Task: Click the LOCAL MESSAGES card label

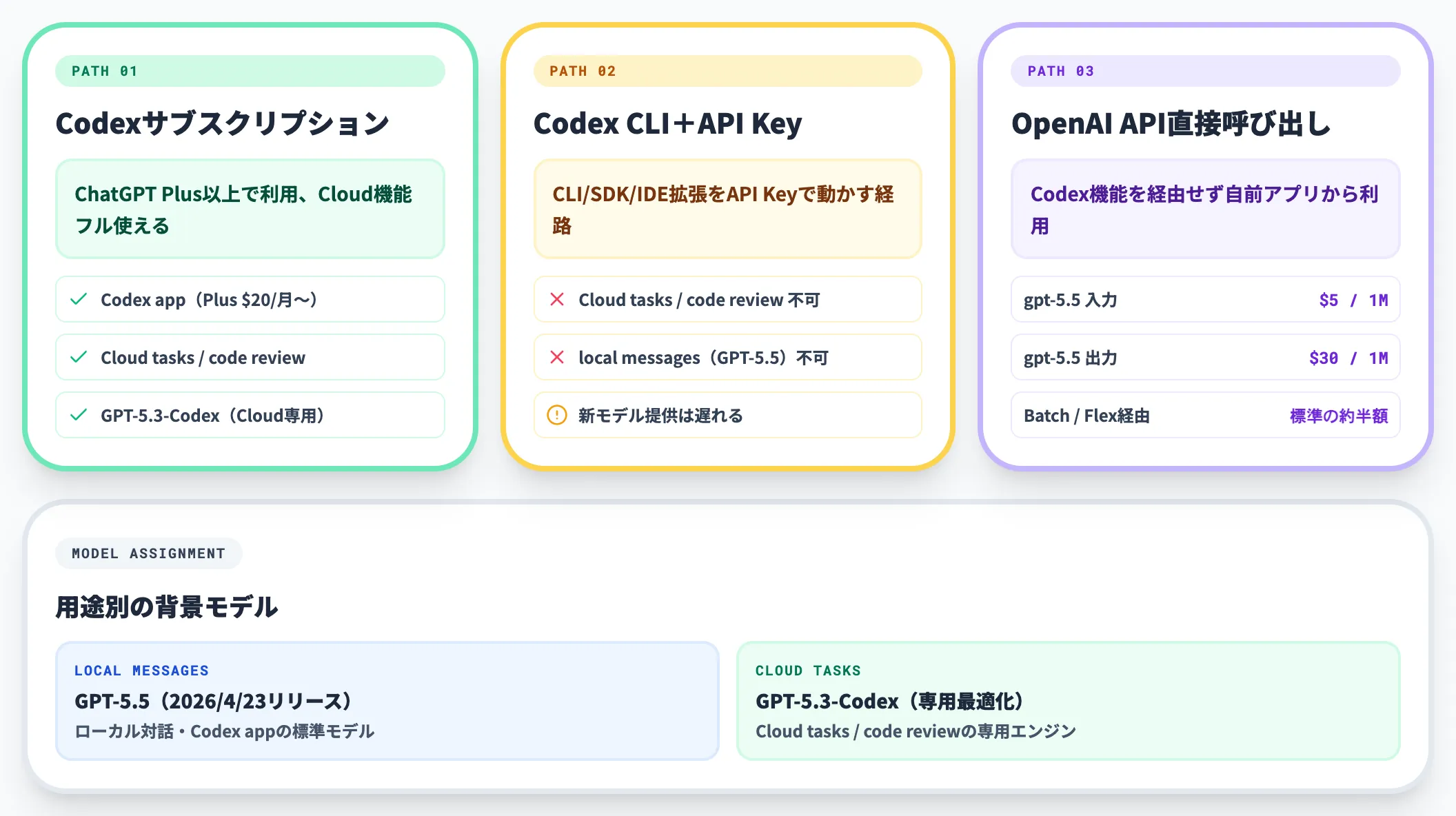Action: [x=141, y=671]
